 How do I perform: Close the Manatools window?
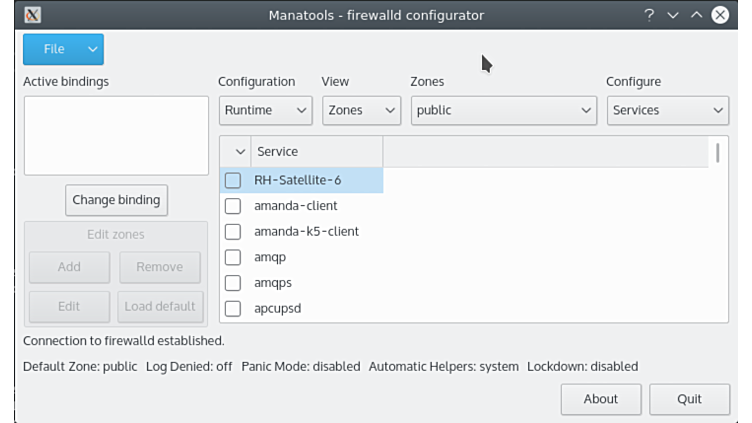pos(720,15)
